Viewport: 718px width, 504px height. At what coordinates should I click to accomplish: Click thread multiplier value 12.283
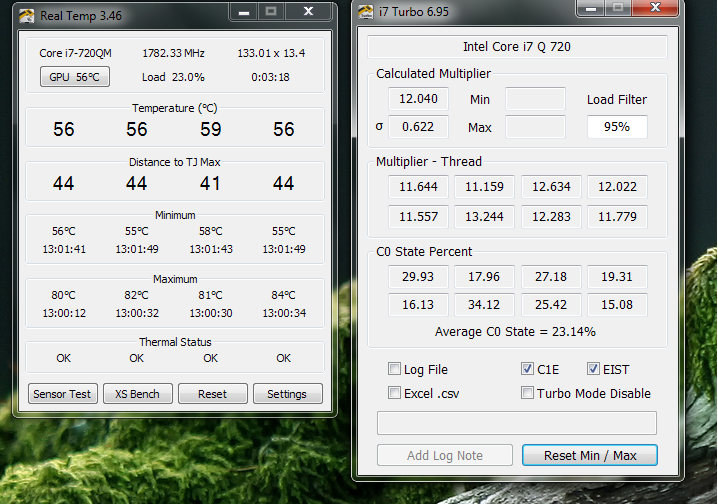click(x=551, y=217)
